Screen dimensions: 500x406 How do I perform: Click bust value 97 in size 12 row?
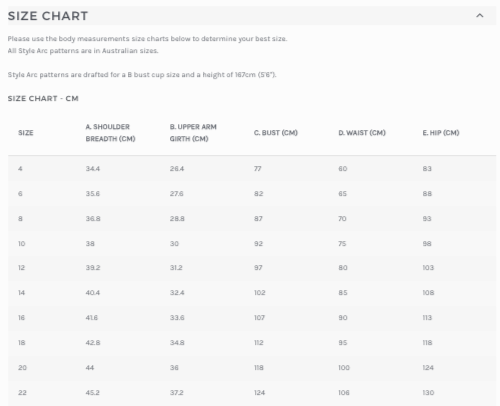258,268
